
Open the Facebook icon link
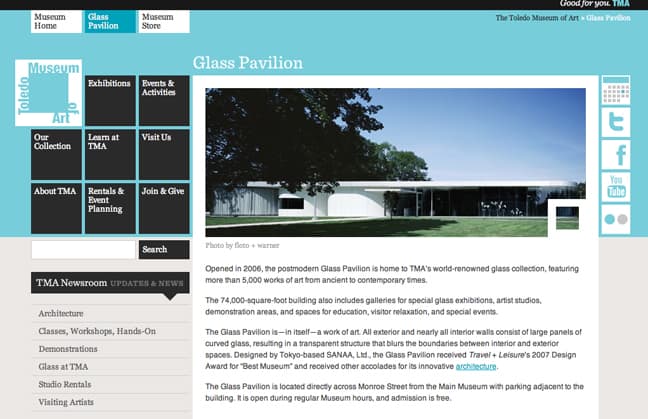coord(616,155)
